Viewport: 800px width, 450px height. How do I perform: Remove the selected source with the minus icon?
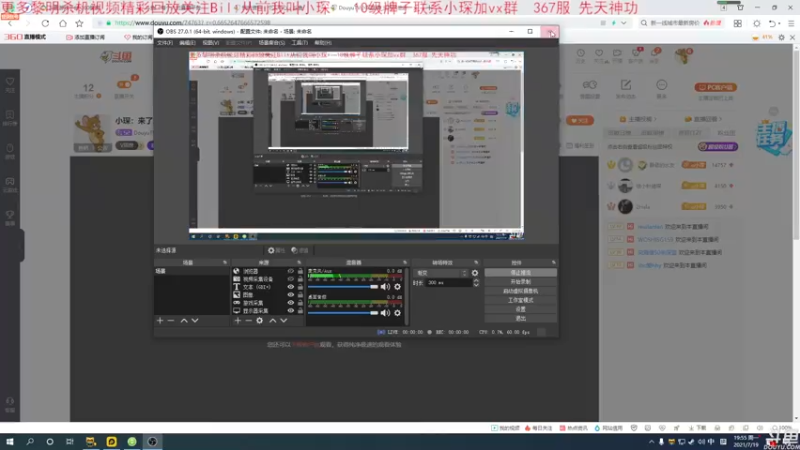[248, 320]
